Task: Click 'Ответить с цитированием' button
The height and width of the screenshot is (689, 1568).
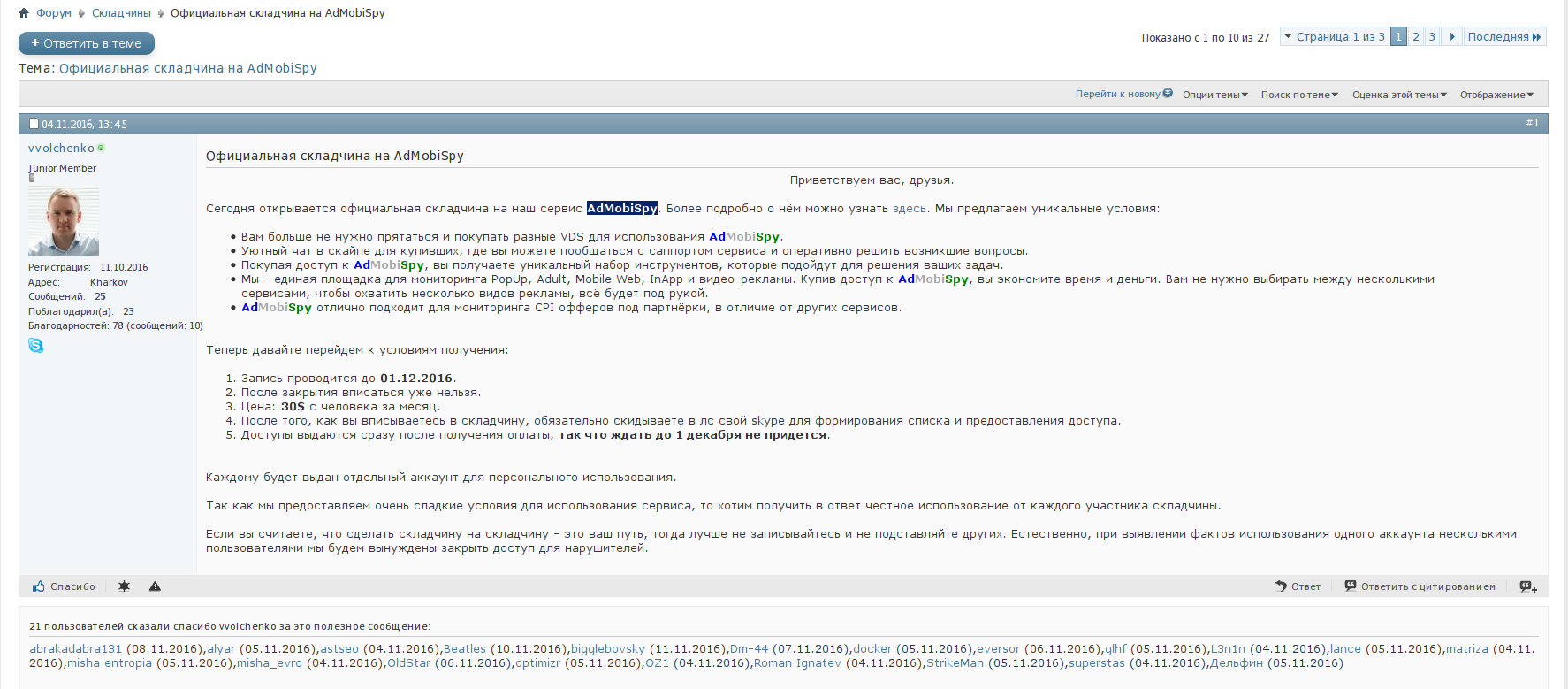Action: coord(1420,586)
